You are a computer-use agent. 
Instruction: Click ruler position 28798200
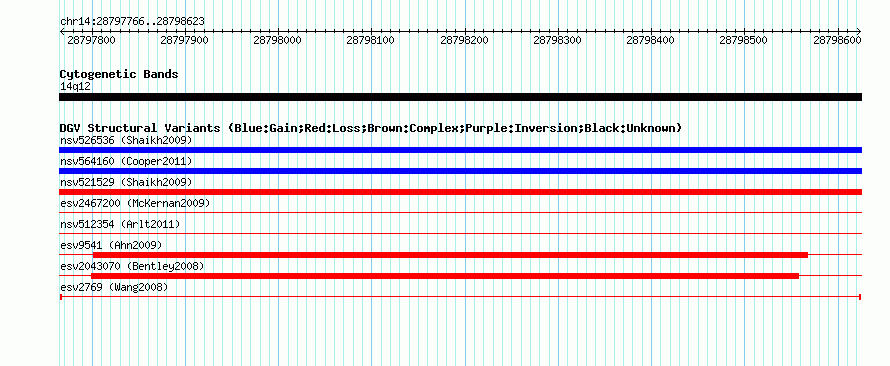click(x=464, y=40)
